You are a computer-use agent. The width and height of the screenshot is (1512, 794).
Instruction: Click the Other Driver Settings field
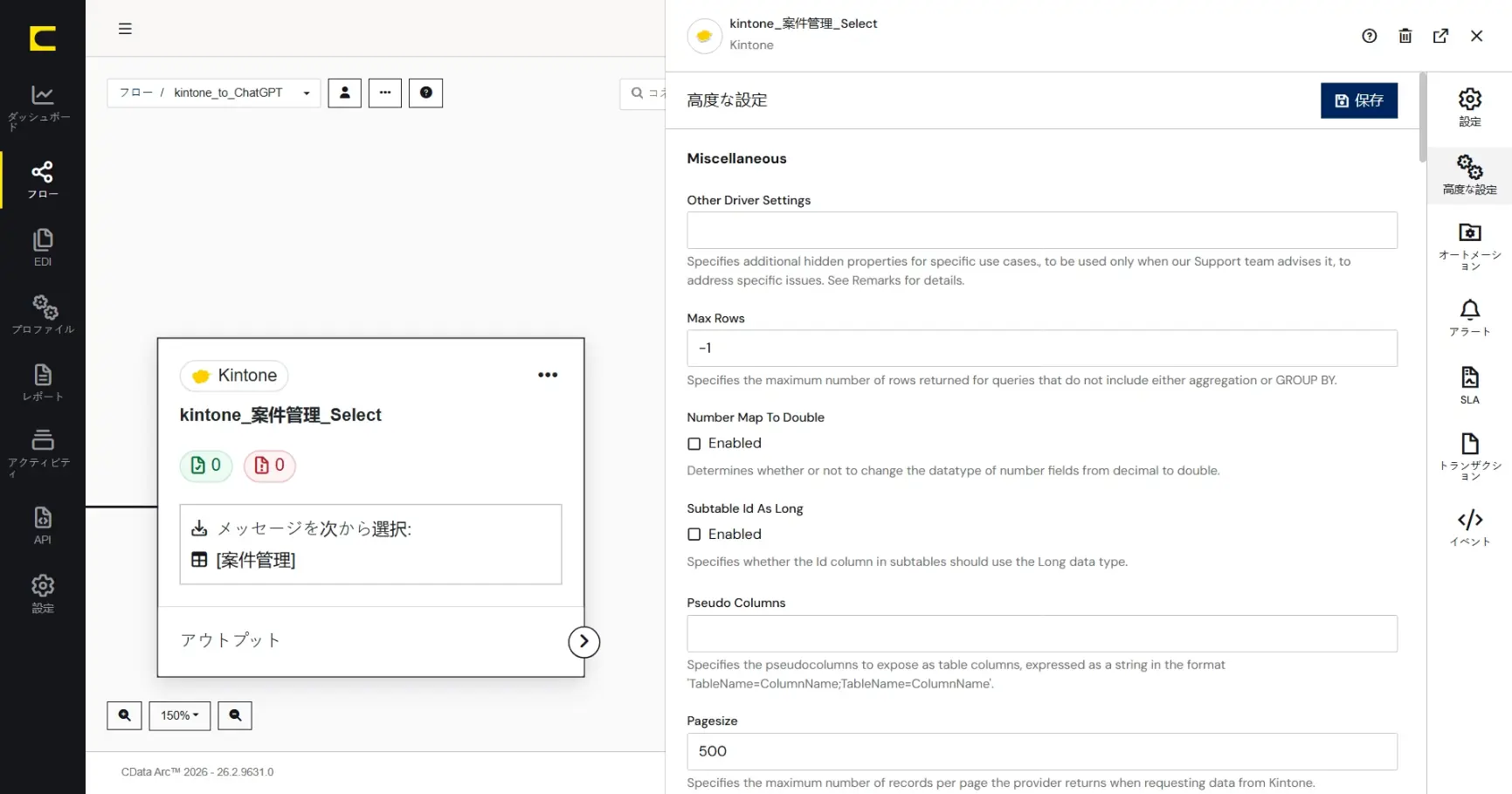(x=1042, y=231)
